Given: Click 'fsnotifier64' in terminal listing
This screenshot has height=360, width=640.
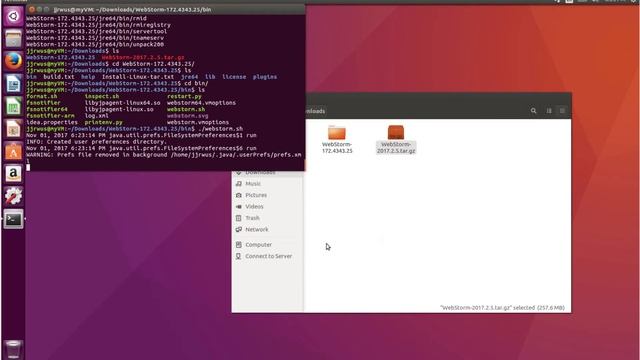Looking at the screenshot, I should [47, 109].
